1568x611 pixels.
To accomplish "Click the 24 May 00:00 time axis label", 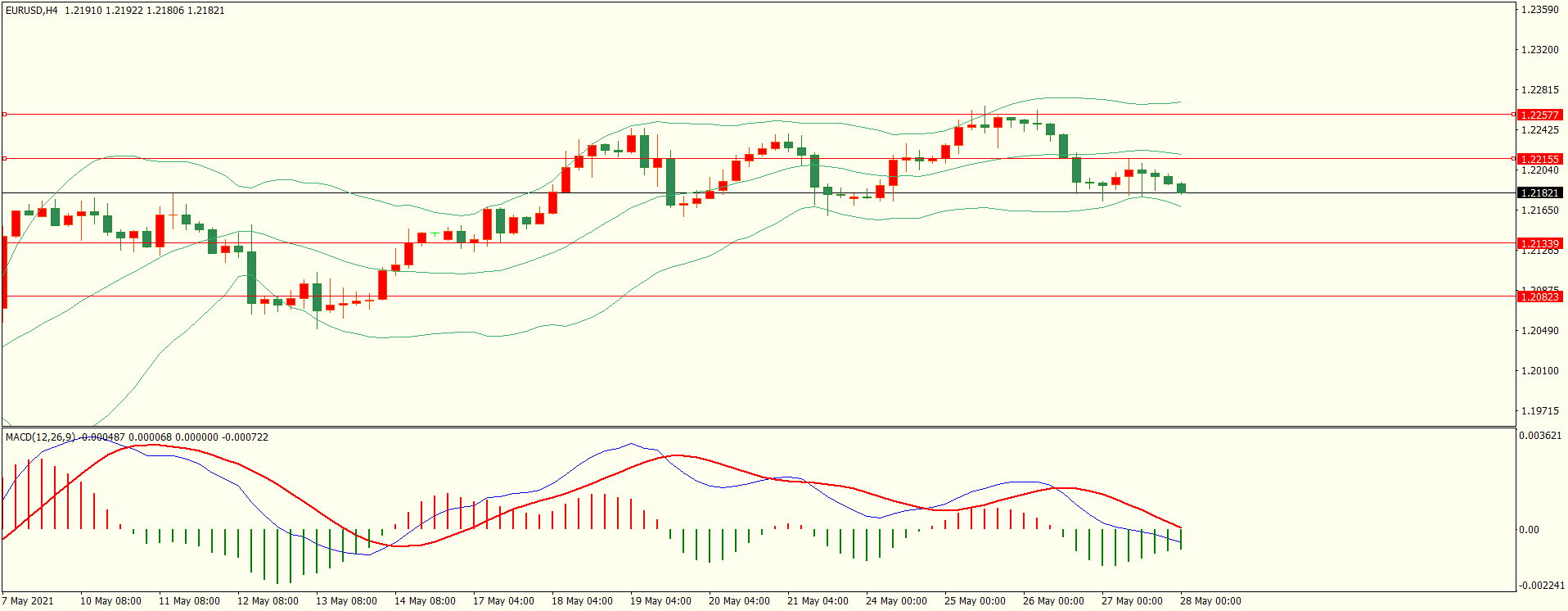I will click(896, 601).
